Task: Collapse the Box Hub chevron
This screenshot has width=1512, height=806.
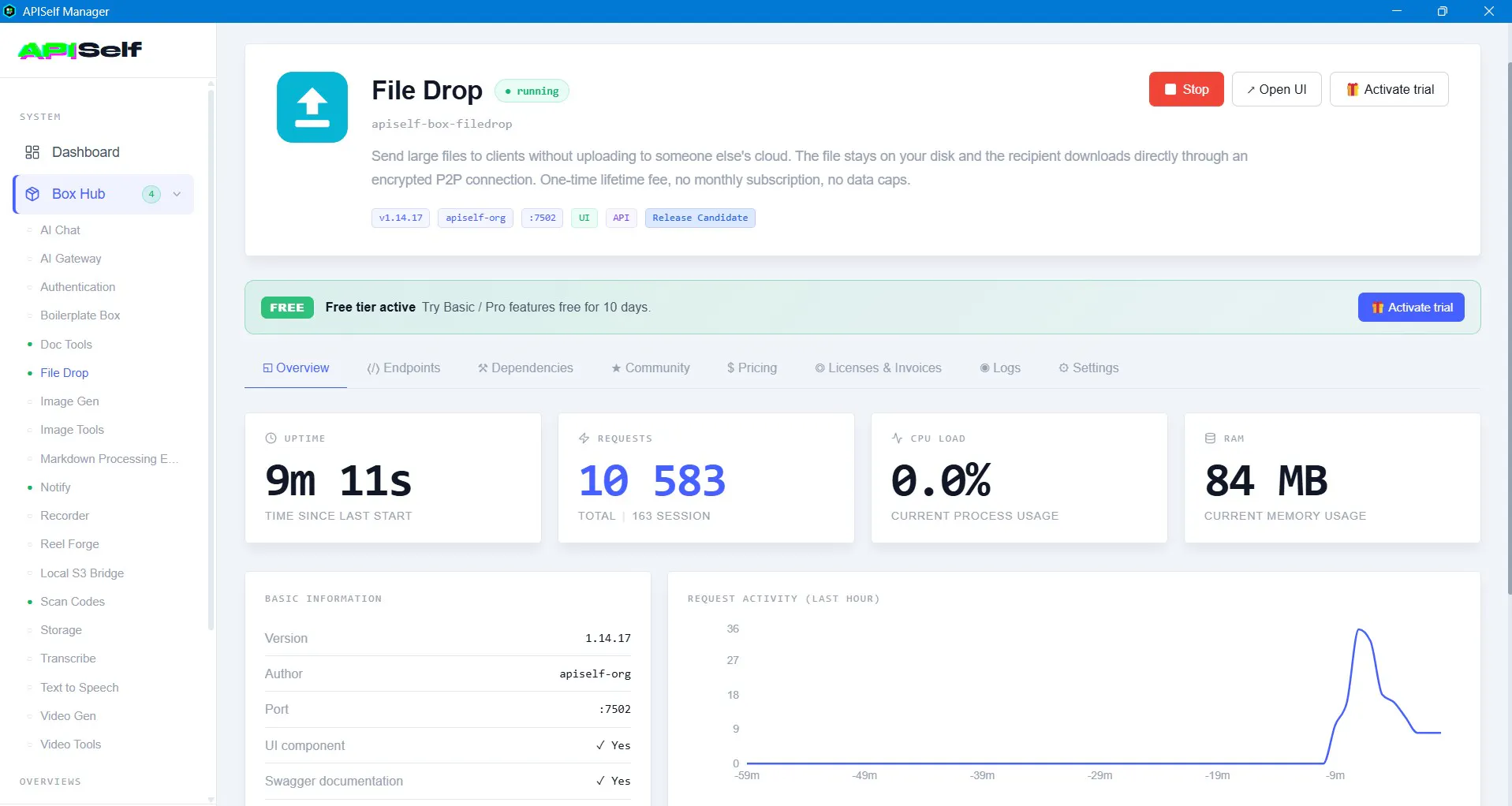Action: 177,194
